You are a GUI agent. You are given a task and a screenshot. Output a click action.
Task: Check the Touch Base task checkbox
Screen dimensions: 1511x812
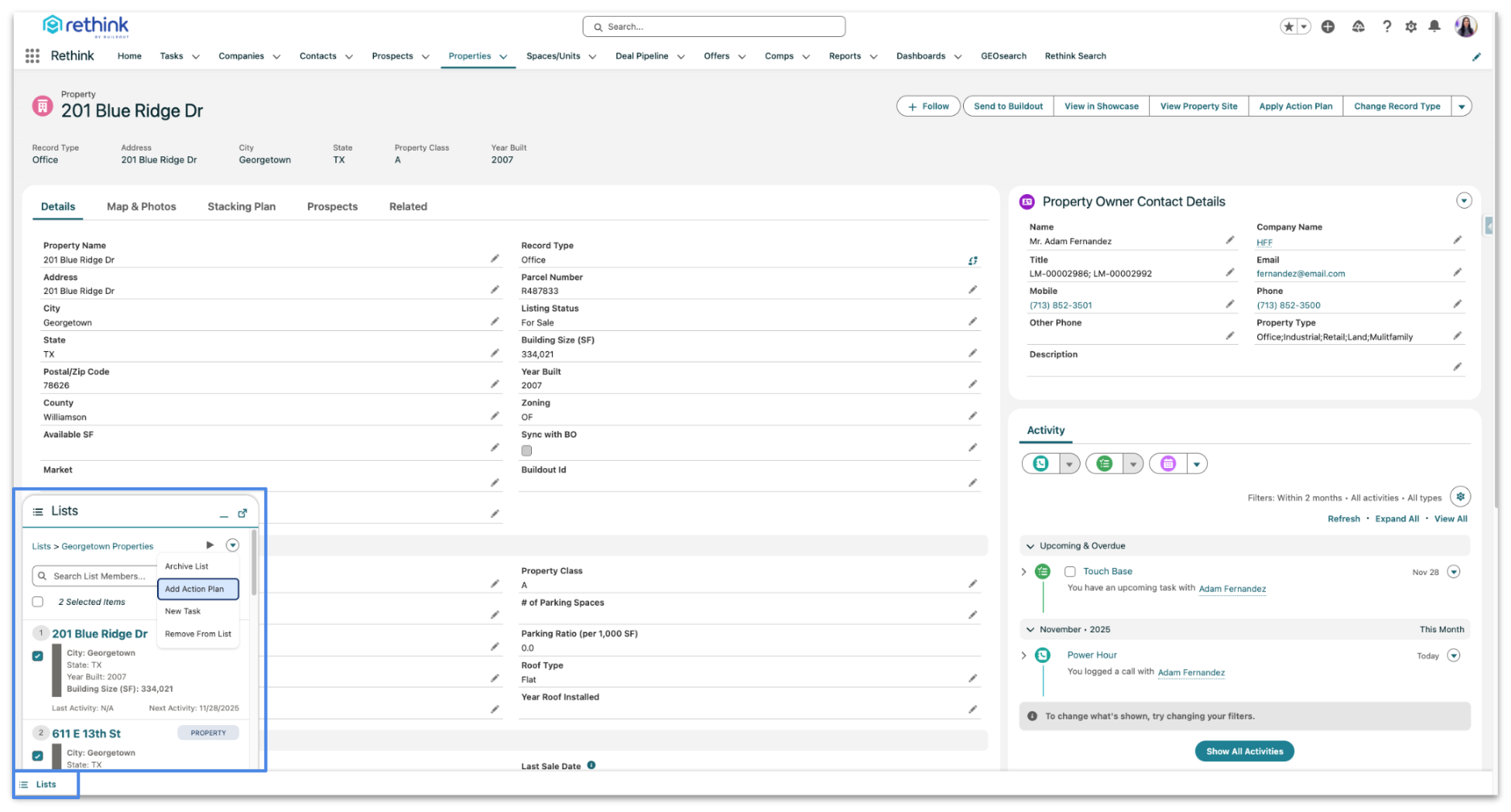[1070, 571]
